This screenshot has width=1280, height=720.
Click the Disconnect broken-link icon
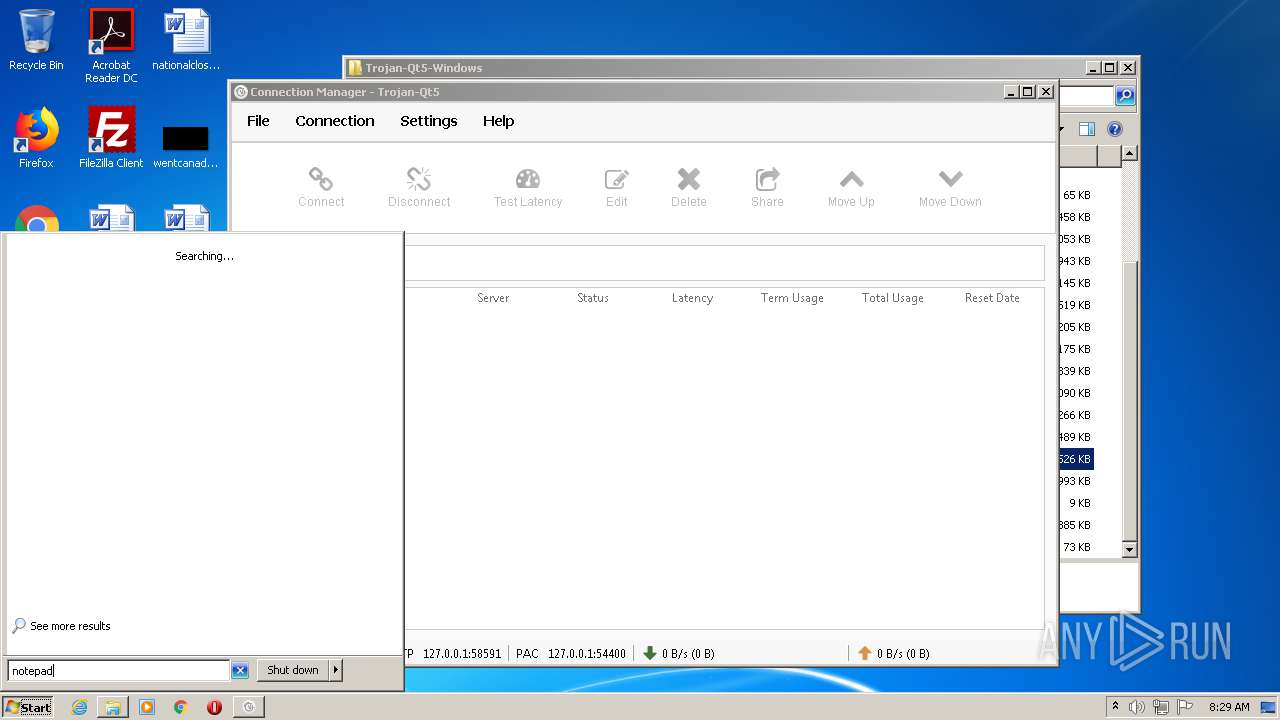(x=419, y=179)
